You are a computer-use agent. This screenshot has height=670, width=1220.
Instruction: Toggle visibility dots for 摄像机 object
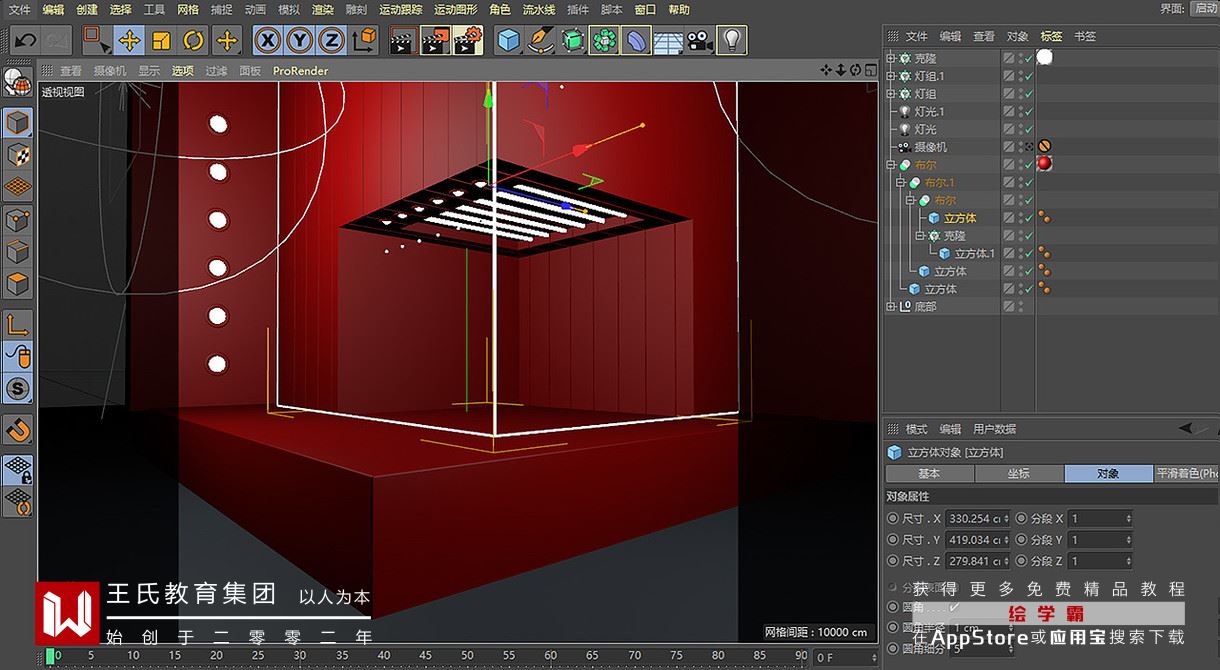tap(1020, 147)
